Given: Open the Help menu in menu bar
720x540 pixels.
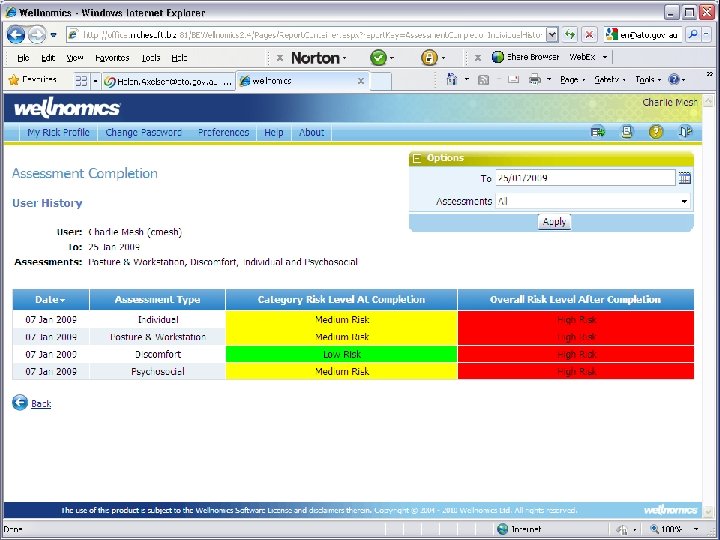Looking at the screenshot, I should (x=179, y=58).
